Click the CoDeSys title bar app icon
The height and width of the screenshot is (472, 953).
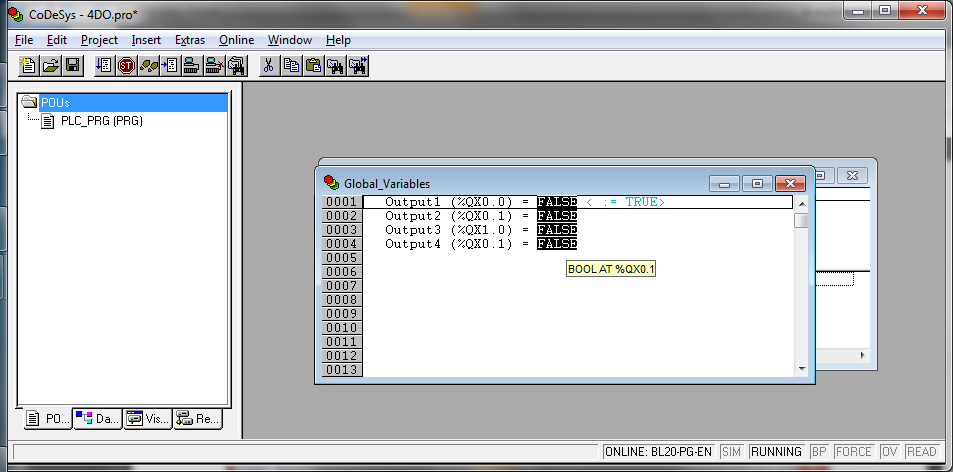click(15, 15)
